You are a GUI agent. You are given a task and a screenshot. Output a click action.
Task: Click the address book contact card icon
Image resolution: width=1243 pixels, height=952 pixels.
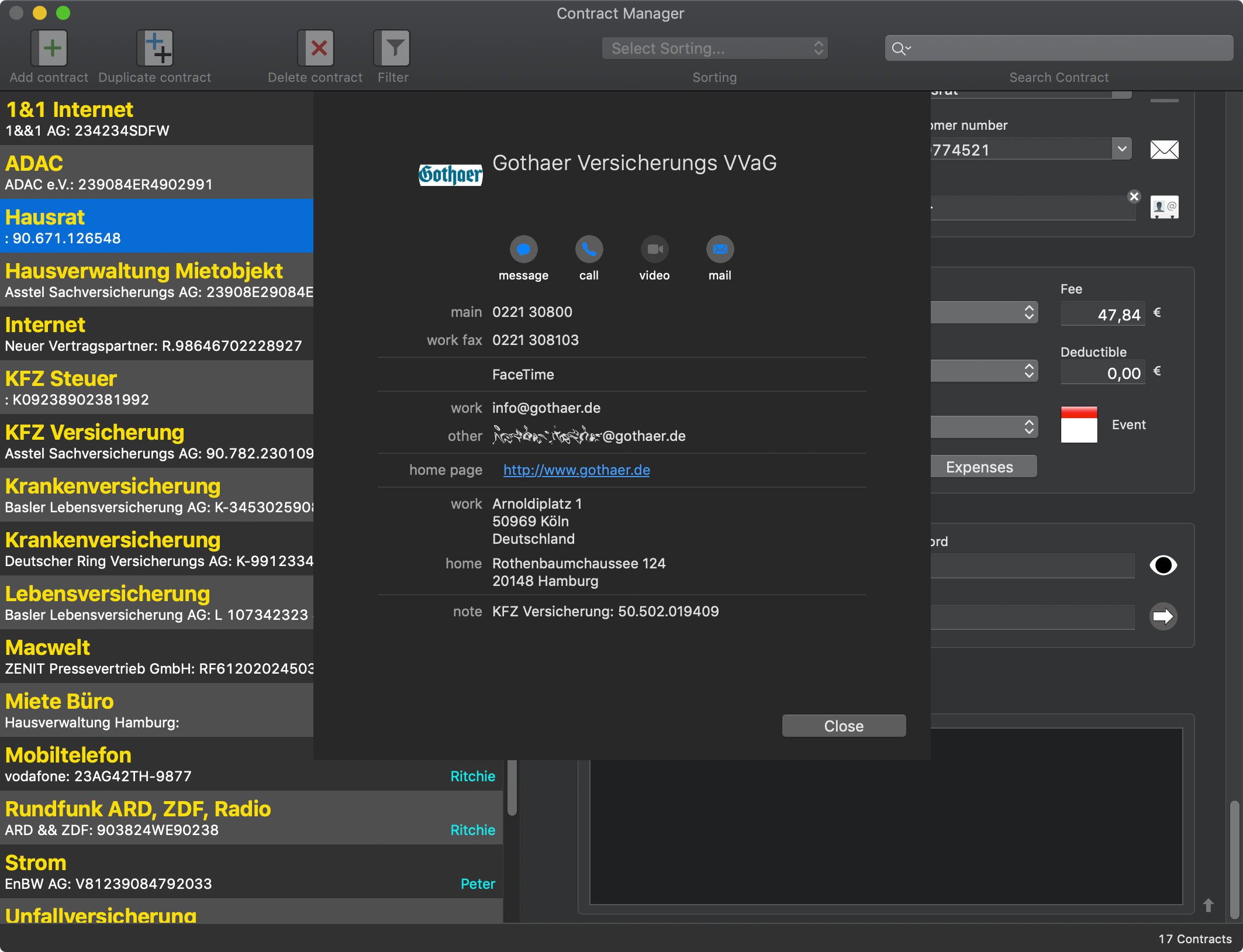[x=1164, y=207]
